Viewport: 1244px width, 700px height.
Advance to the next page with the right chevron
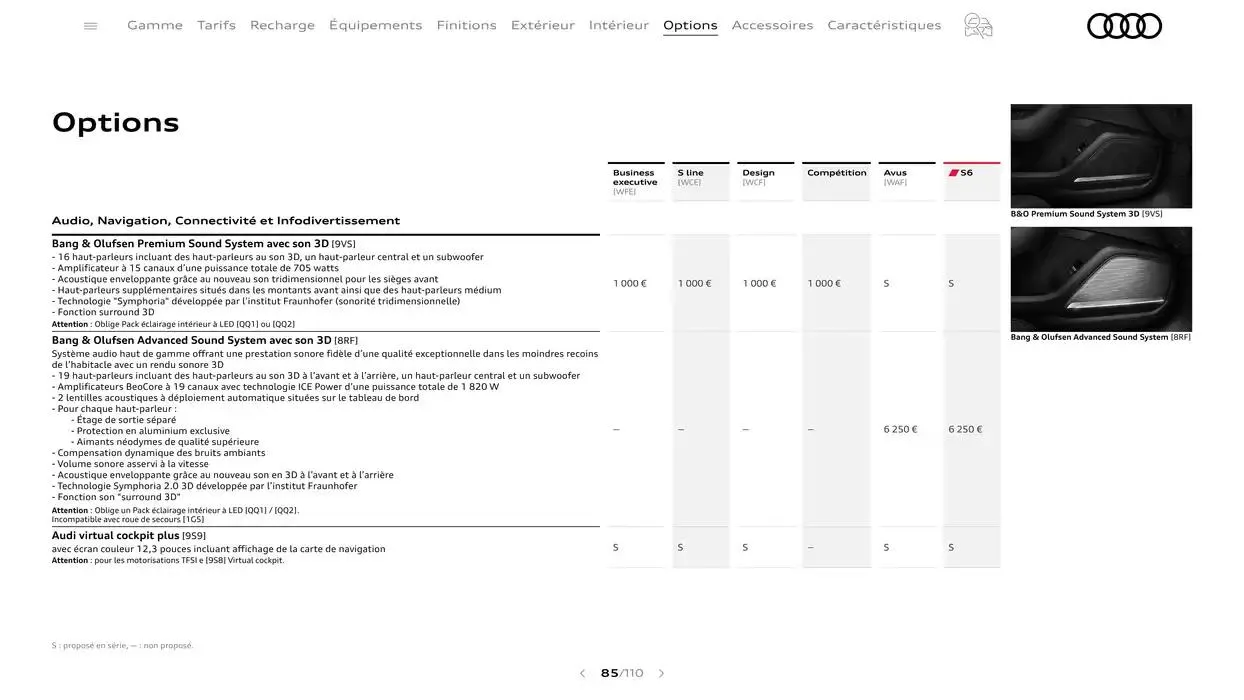pos(661,672)
